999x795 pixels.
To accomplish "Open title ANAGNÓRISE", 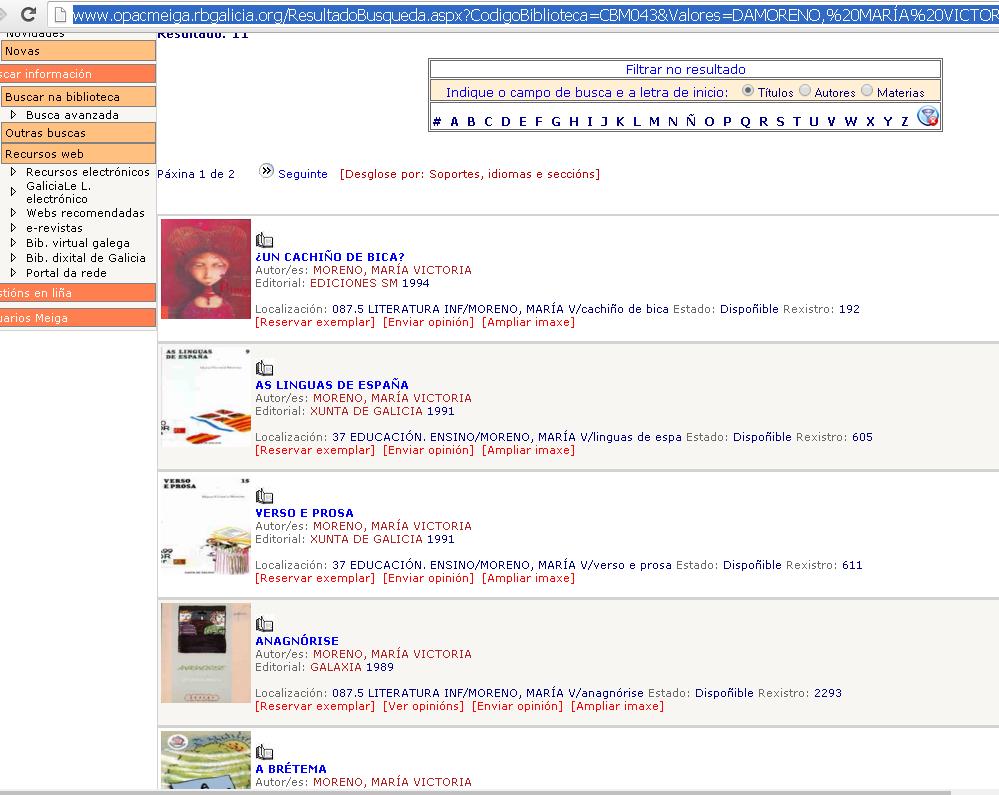I will [x=297, y=641].
